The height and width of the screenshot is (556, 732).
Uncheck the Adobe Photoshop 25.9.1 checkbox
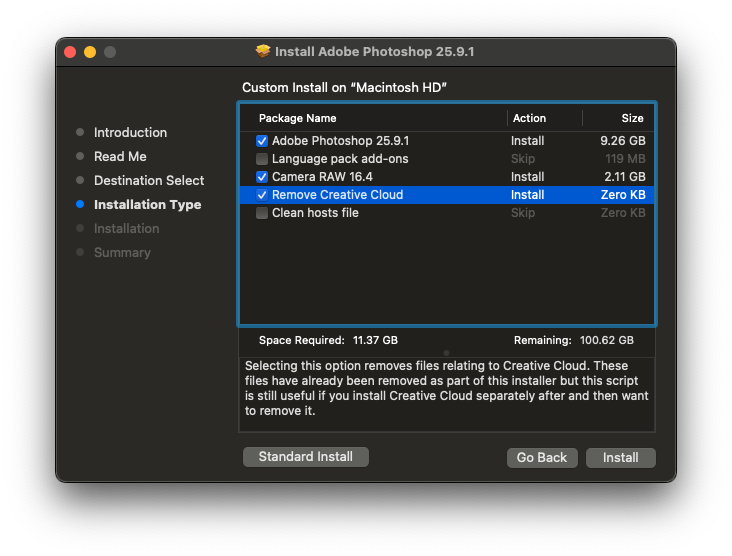point(262,141)
